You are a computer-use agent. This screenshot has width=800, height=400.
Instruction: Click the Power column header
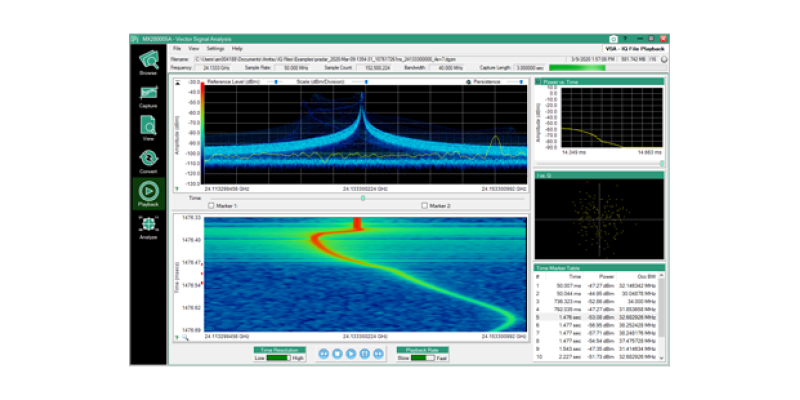pos(599,277)
